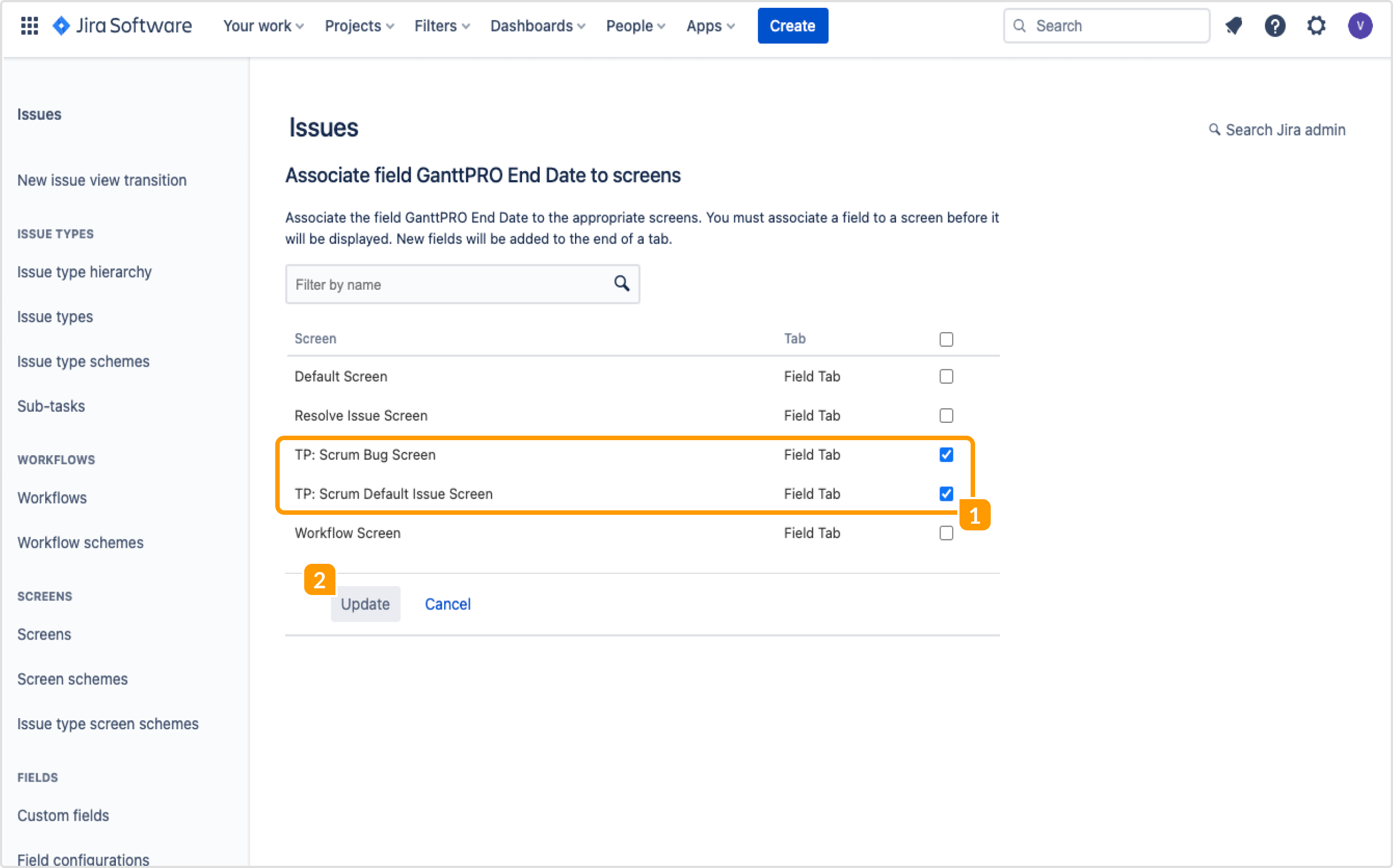
Task: Expand the Filters dropdown
Action: click(442, 26)
